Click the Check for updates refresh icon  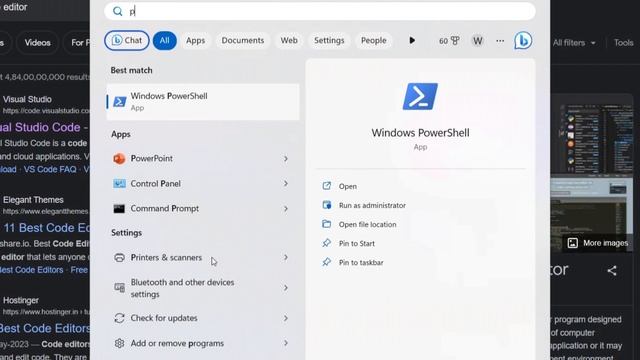click(x=119, y=318)
